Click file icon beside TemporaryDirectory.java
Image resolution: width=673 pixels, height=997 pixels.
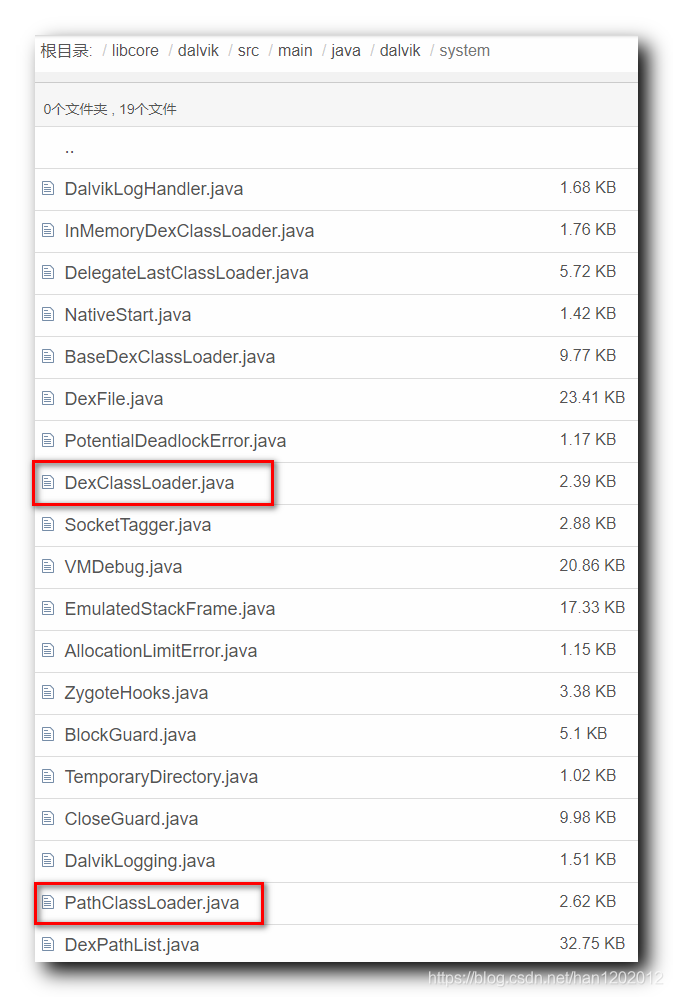(x=48, y=776)
